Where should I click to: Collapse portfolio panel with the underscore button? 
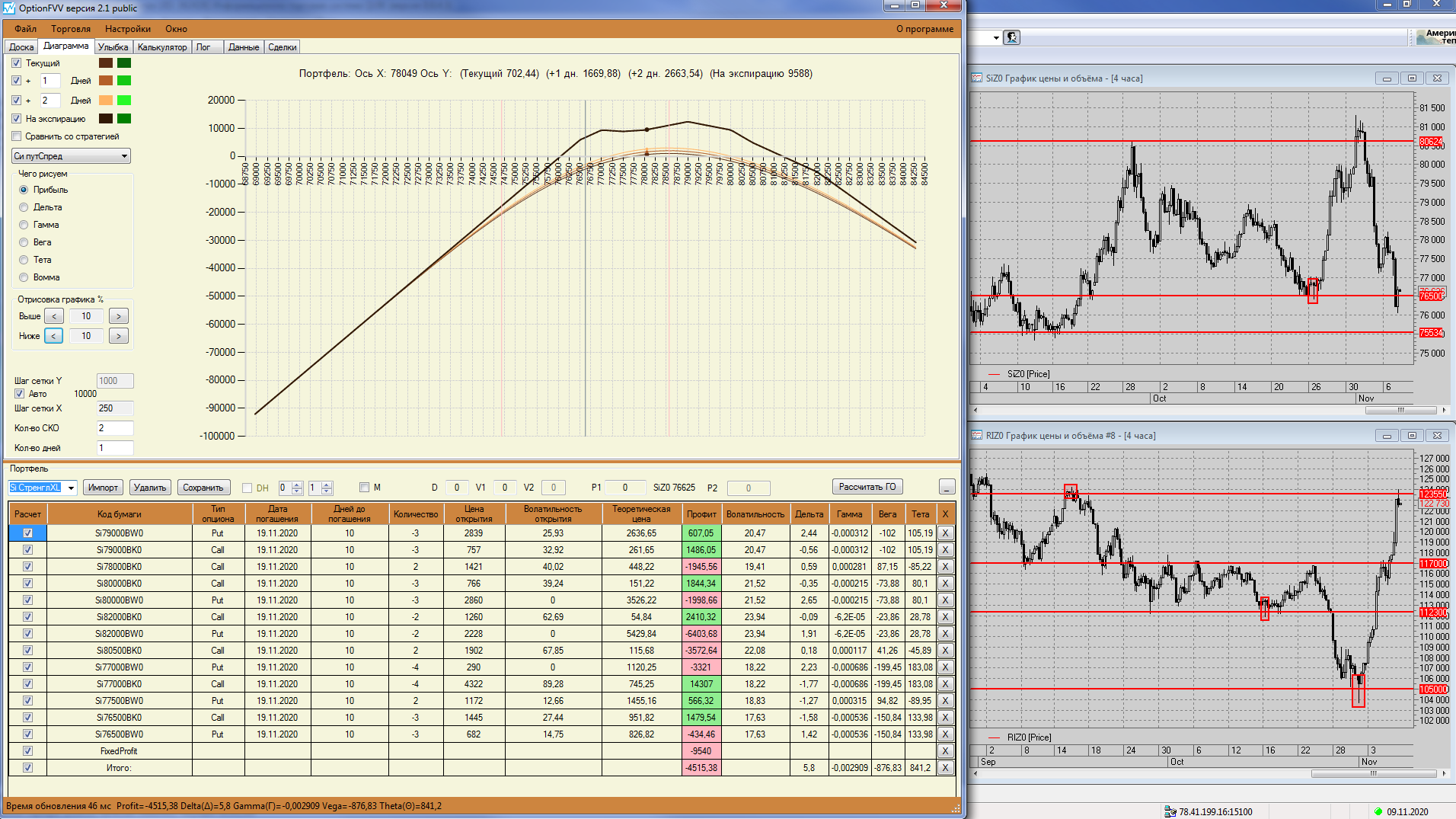947,487
